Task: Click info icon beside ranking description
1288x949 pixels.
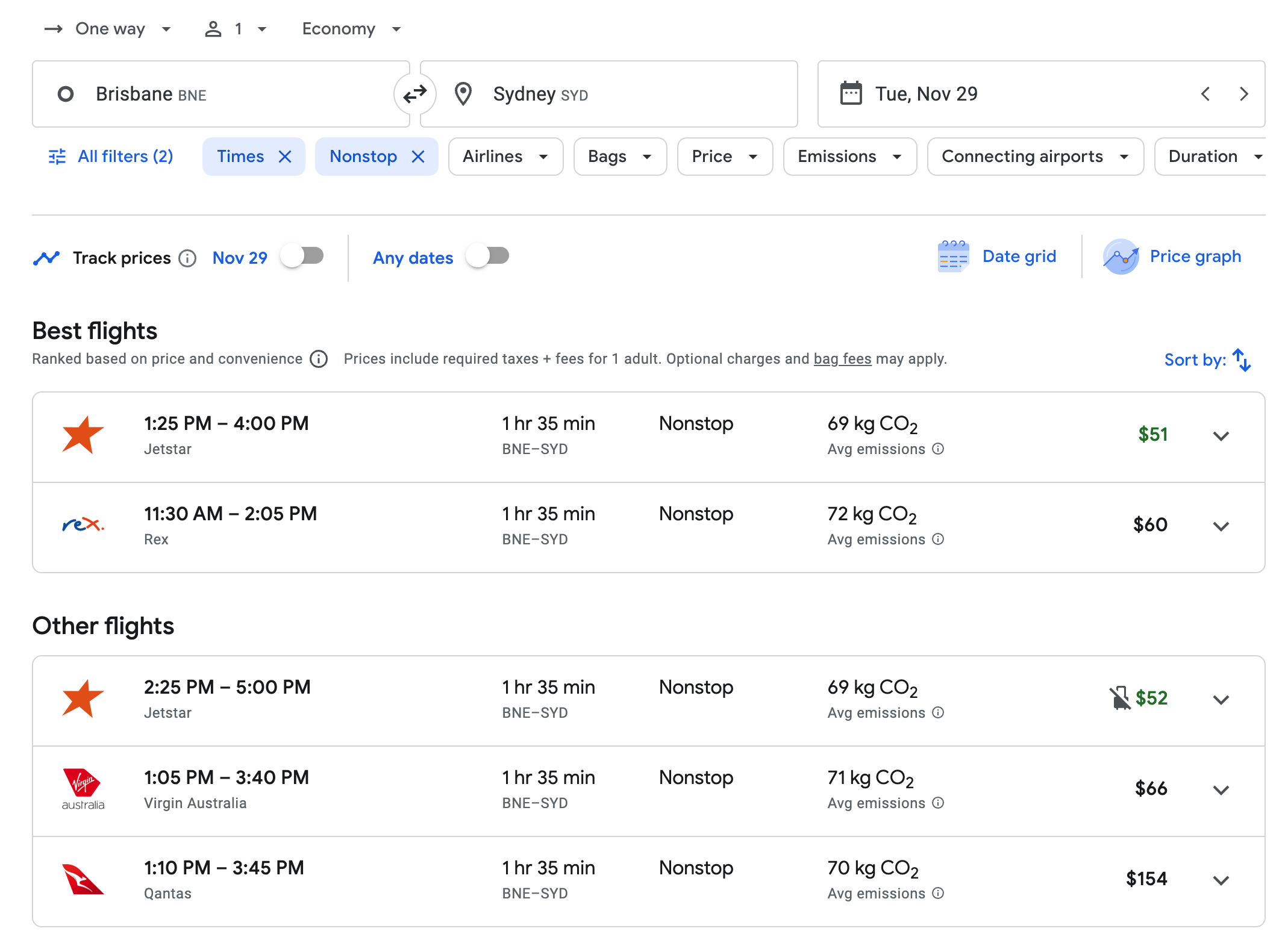Action: (319, 359)
